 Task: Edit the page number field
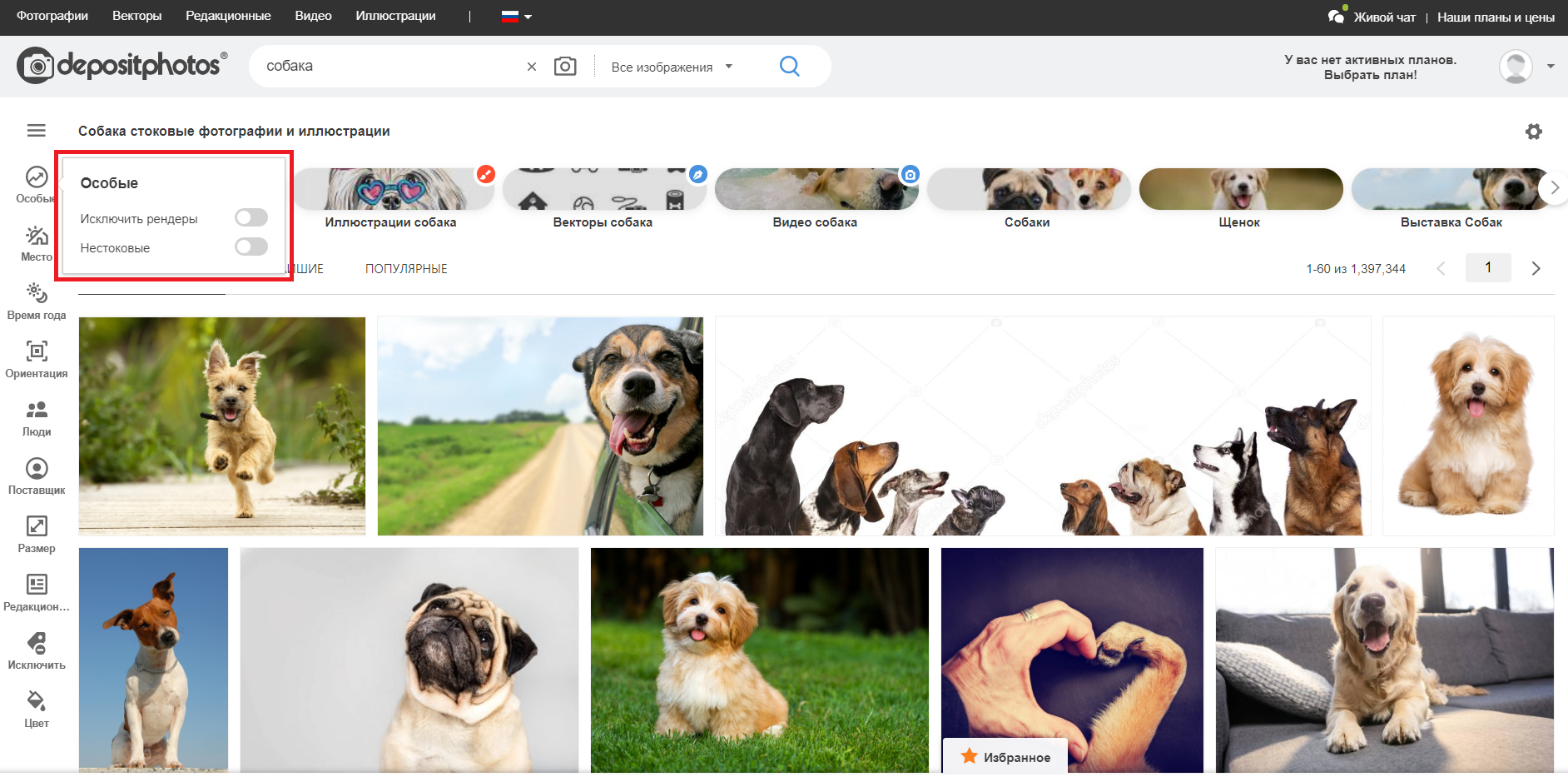click(x=1488, y=268)
